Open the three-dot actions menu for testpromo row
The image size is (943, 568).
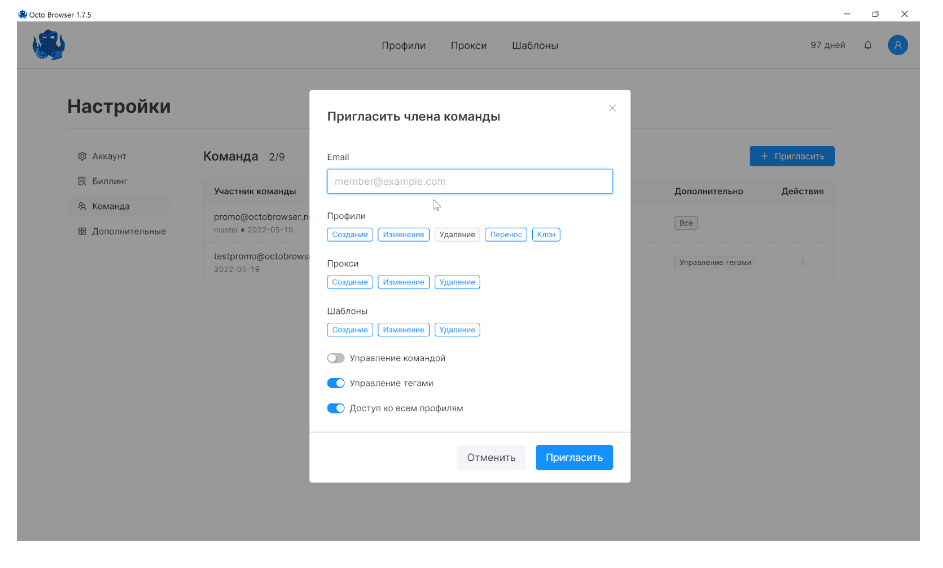coord(802,262)
